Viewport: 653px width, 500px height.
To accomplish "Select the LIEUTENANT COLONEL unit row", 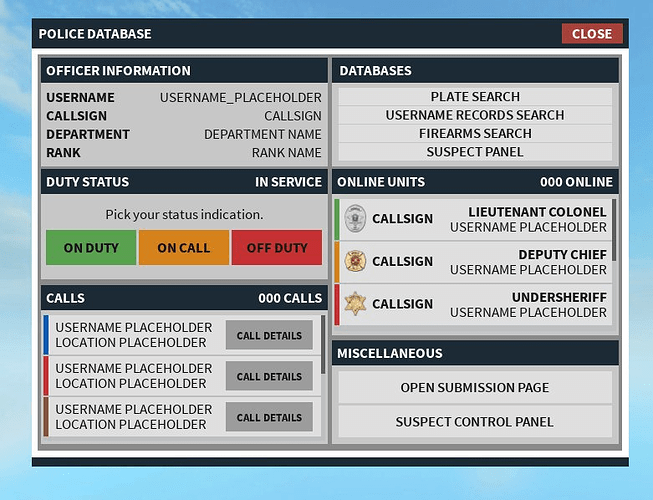I will coord(473,219).
